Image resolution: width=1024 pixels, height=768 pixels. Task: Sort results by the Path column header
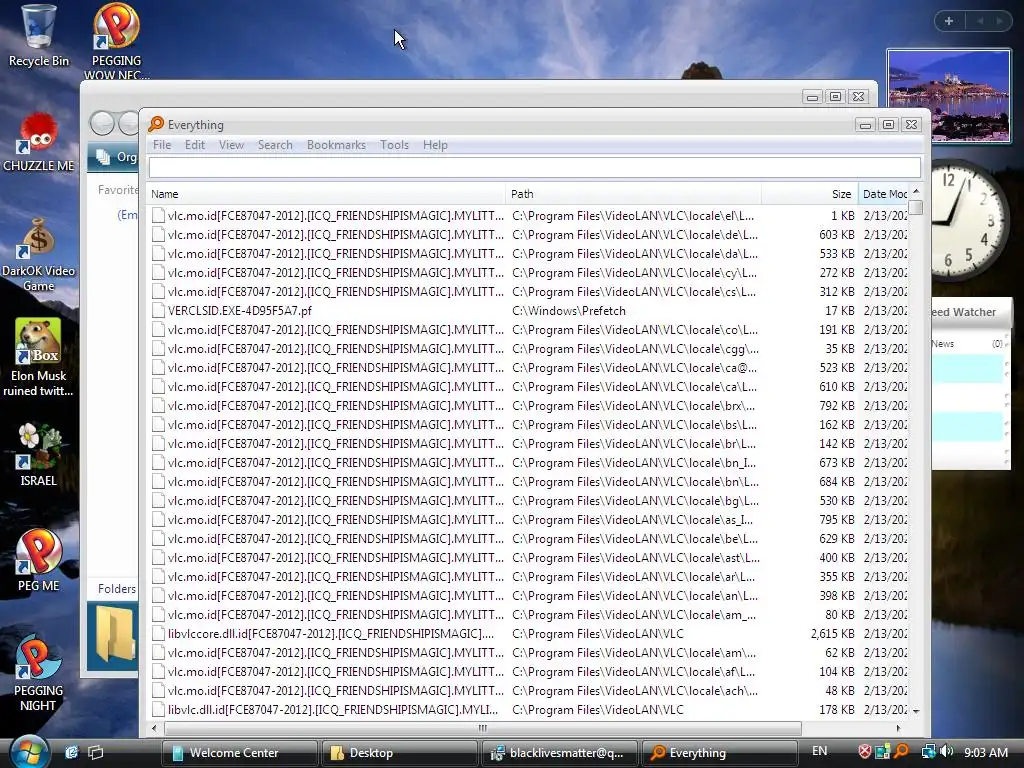[x=633, y=194]
